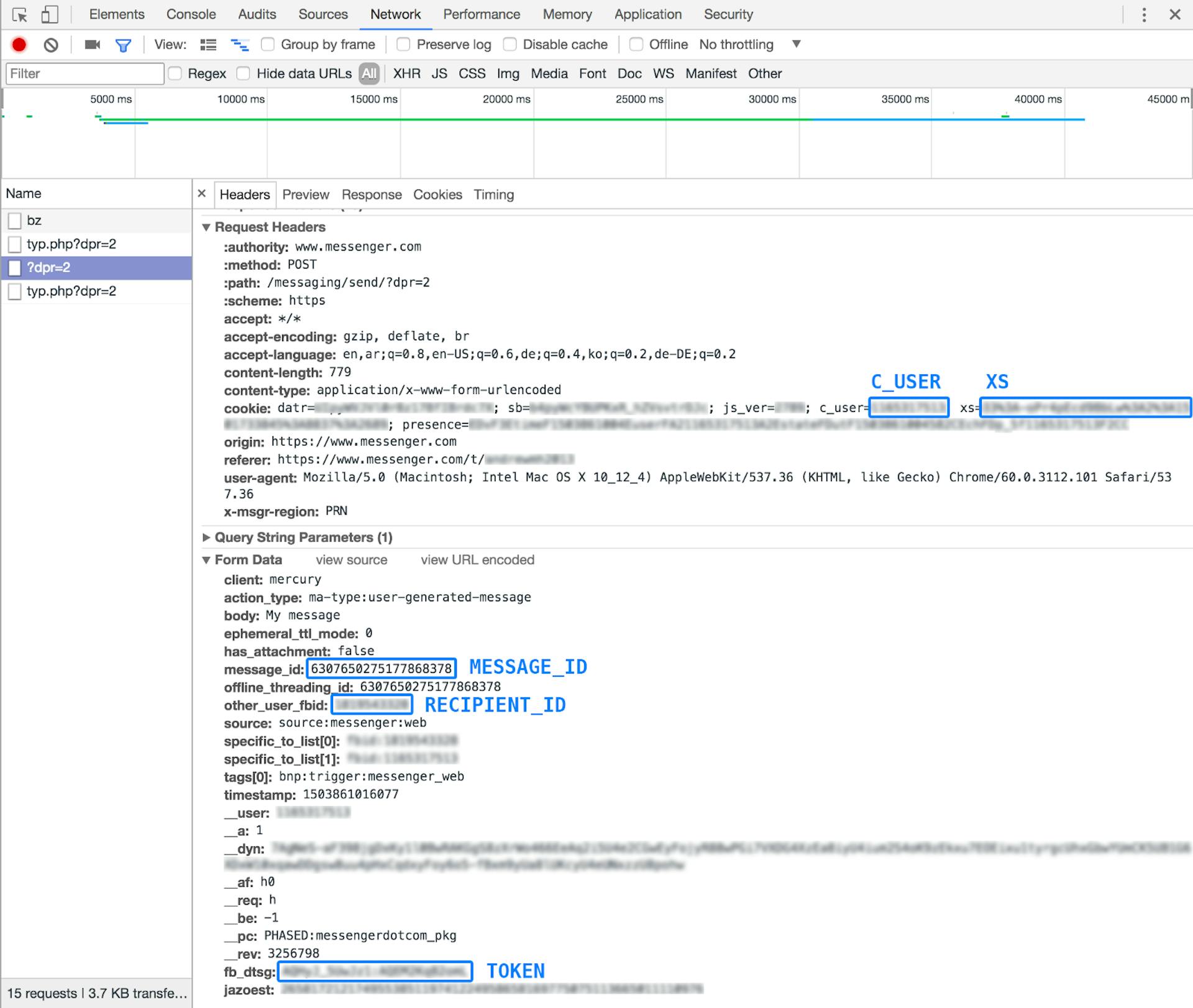Click view source in Form Data
The image size is (1193, 1008).
(x=351, y=560)
